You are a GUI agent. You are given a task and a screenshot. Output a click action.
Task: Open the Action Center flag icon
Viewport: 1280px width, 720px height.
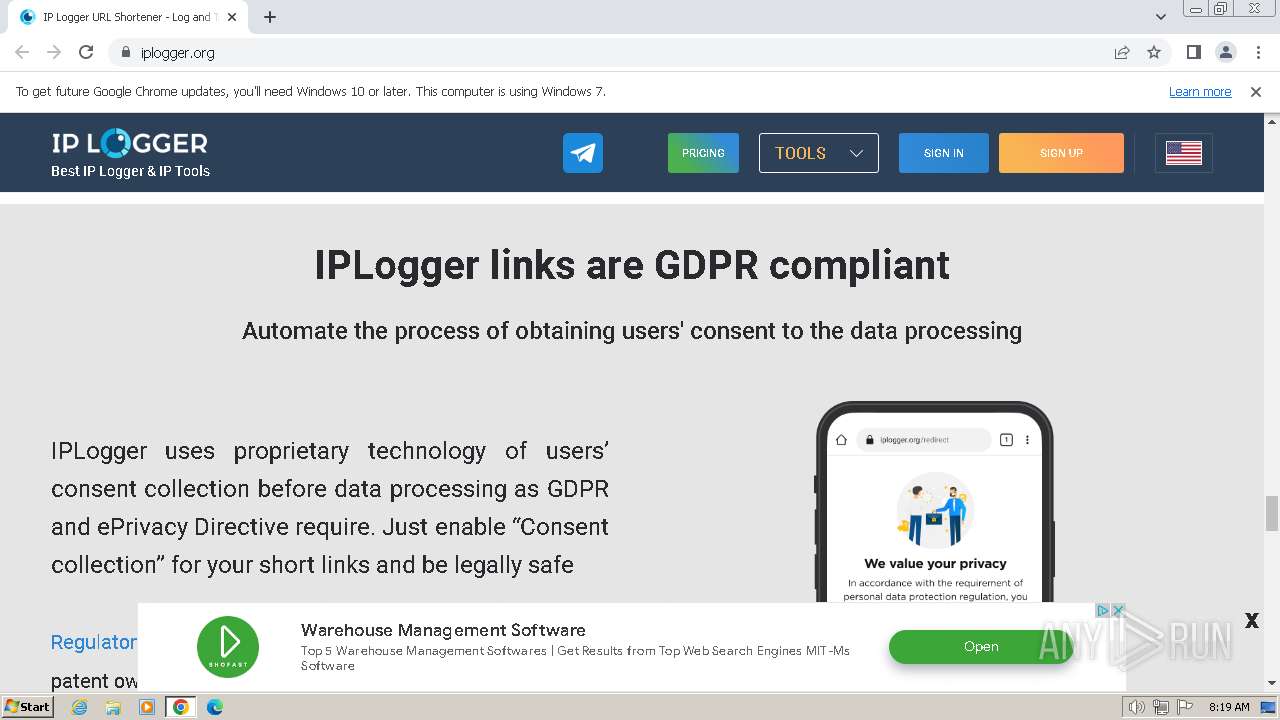point(1185,707)
